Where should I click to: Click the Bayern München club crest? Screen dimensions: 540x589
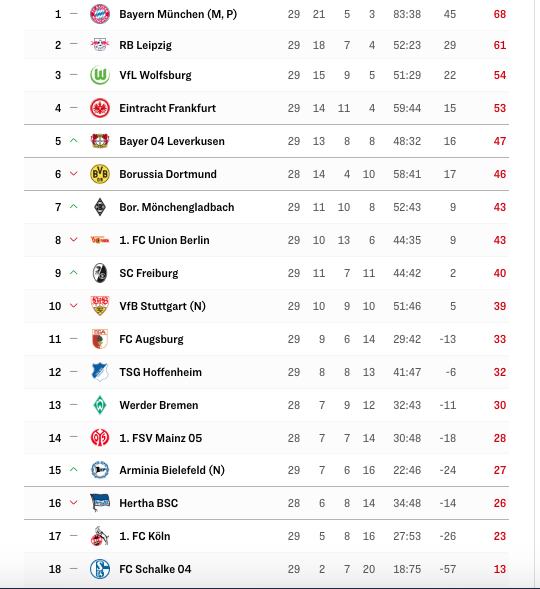(x=100, y=14)
